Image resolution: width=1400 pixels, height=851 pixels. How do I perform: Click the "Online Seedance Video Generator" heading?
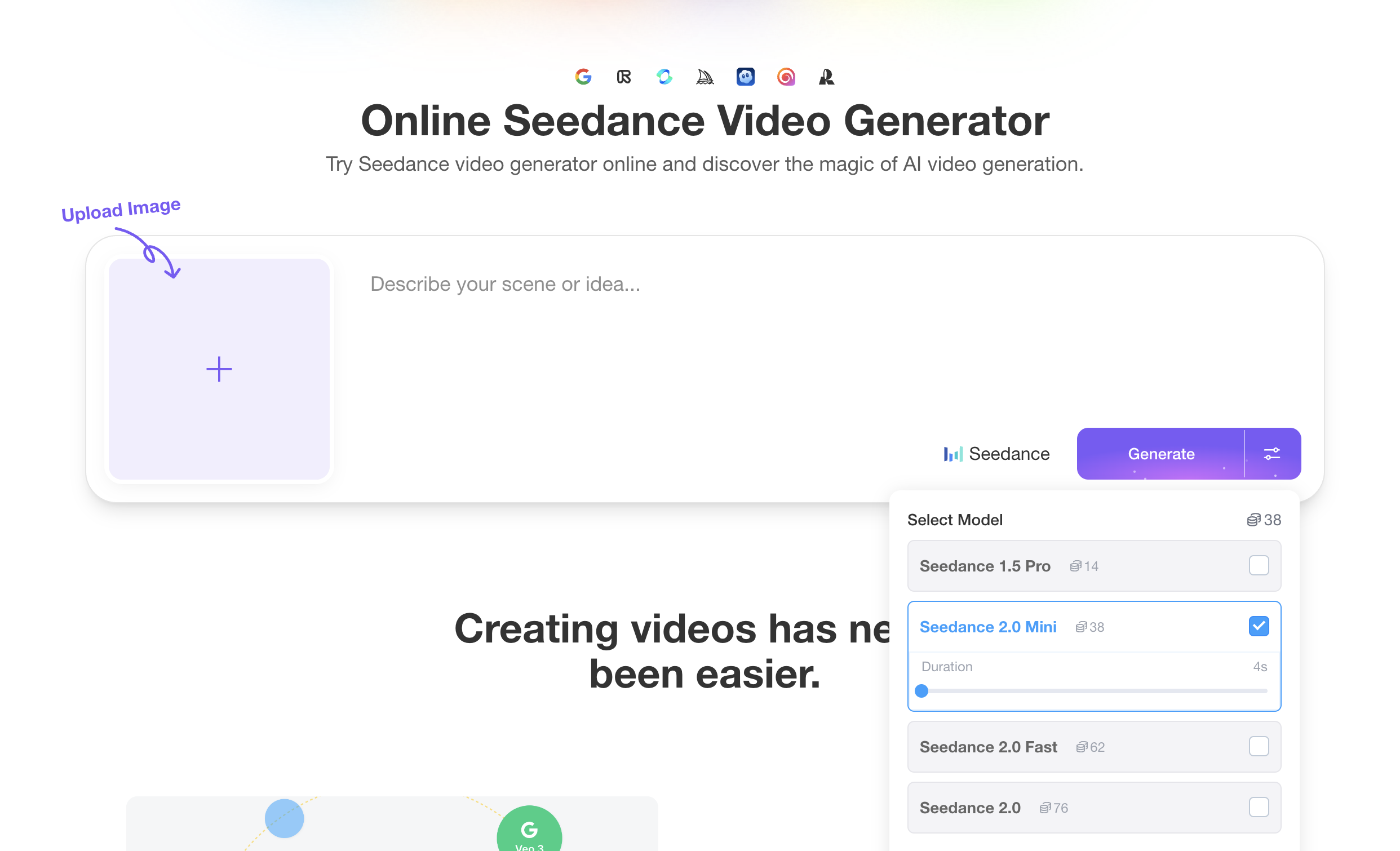point(705,121)
